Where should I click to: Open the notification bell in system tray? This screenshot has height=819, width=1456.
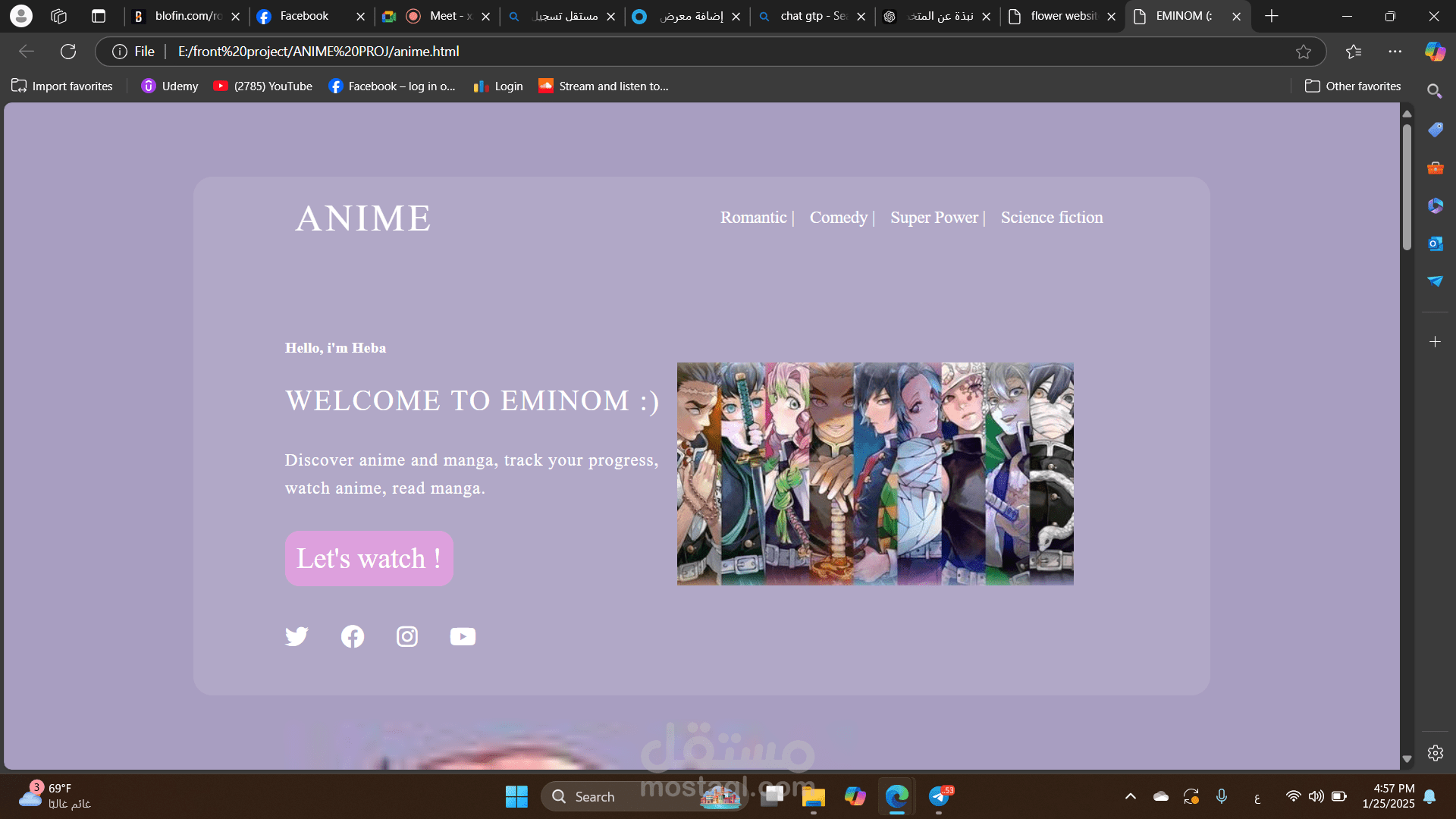(1429, 797)
